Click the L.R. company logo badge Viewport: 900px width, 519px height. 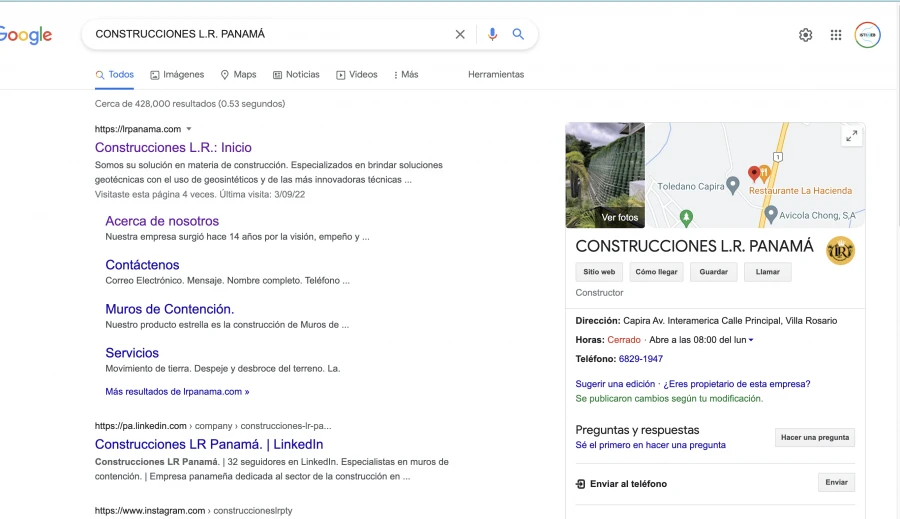[x=840, y=250]
